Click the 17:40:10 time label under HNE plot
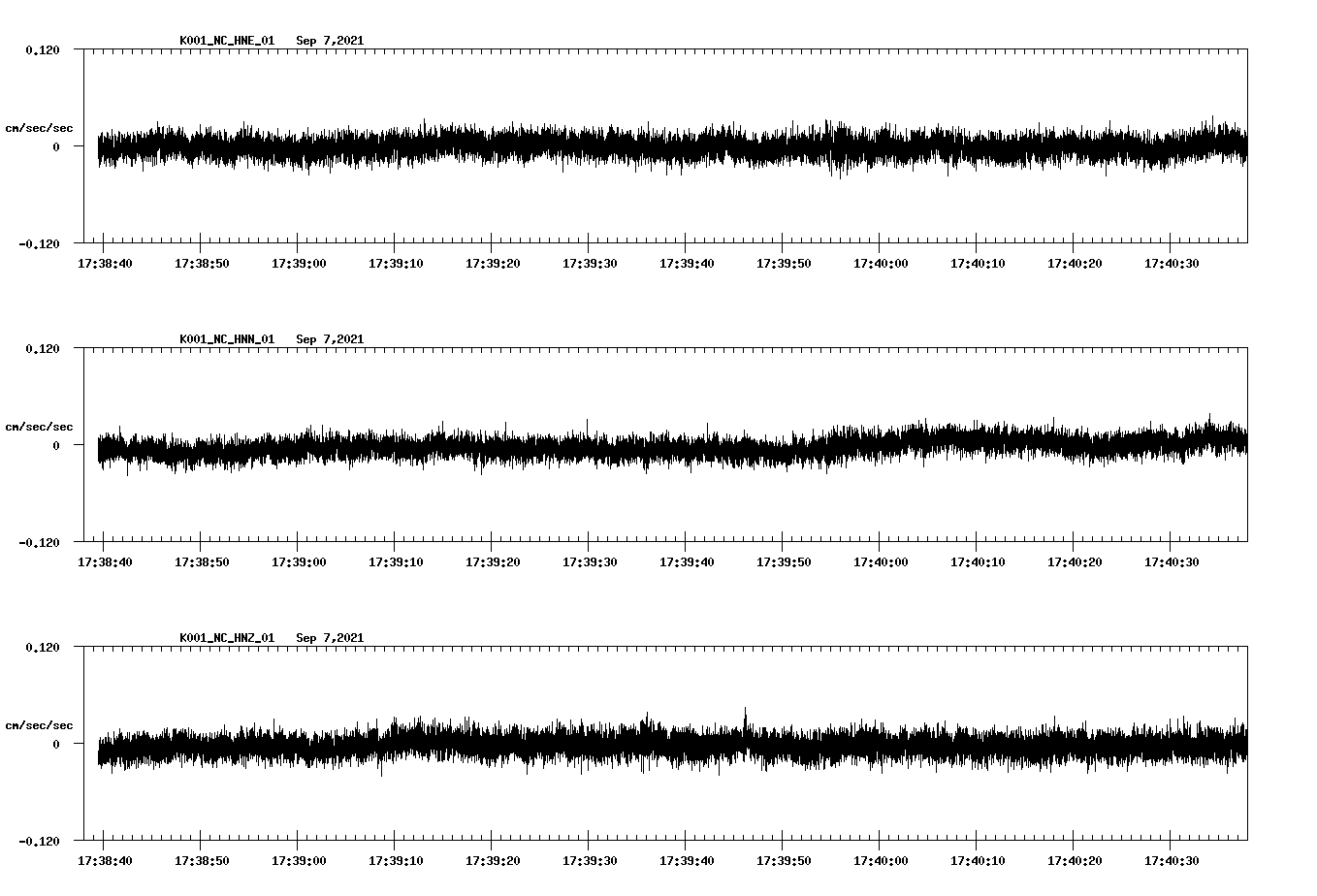The height and width of the screenshot is (896, 1317). click(x=978, y=264)
